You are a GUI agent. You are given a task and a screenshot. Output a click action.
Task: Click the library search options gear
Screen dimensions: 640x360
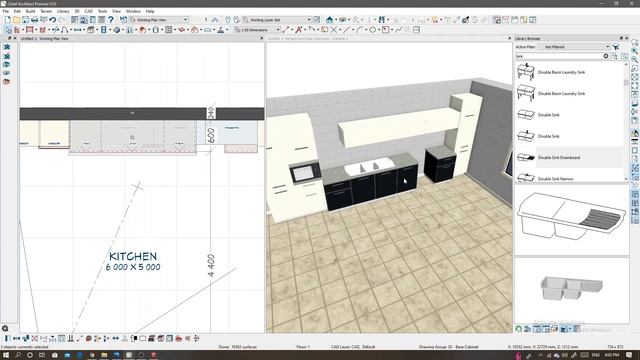[x=606, y=56]
